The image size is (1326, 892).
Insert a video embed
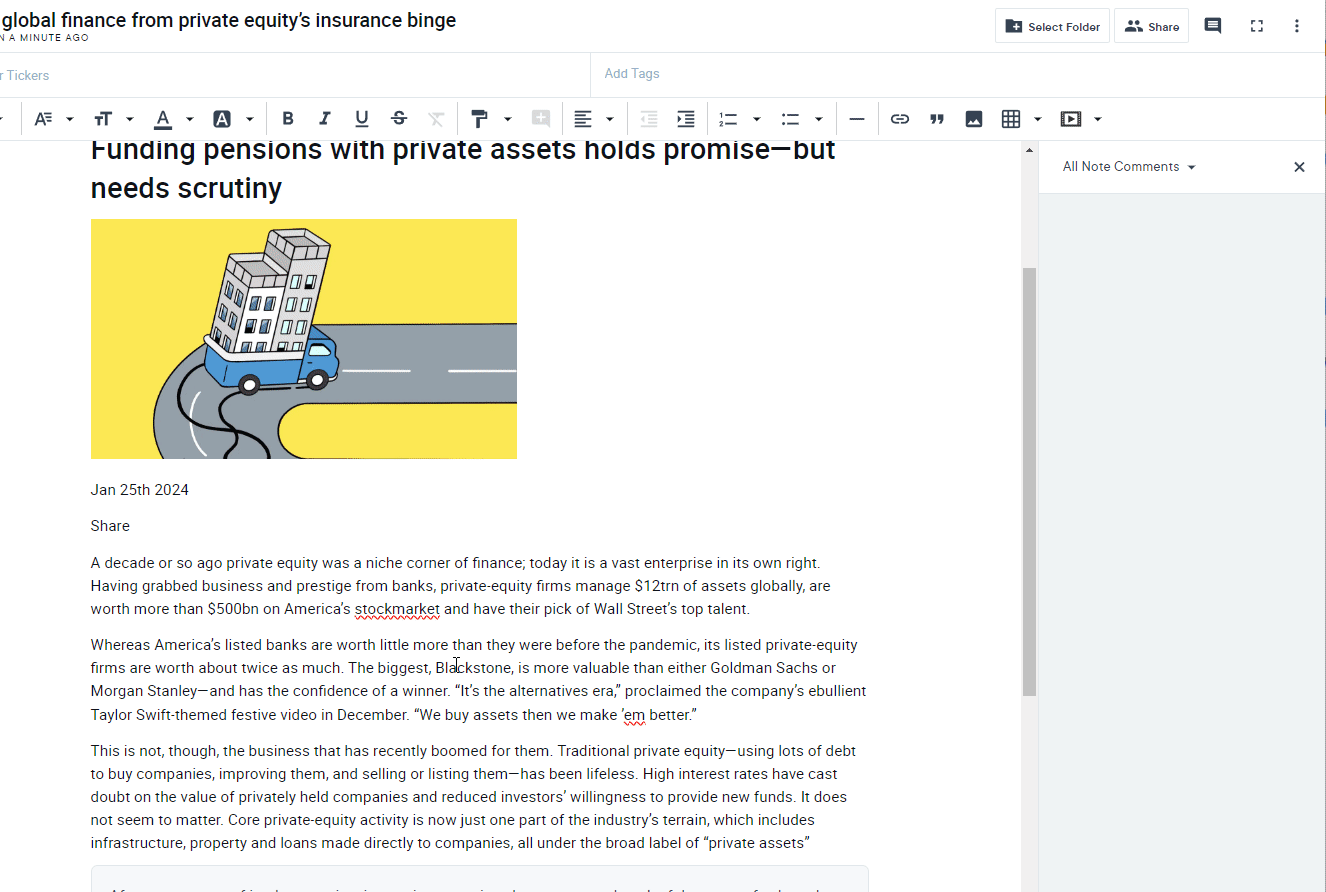pos(1071,119)
